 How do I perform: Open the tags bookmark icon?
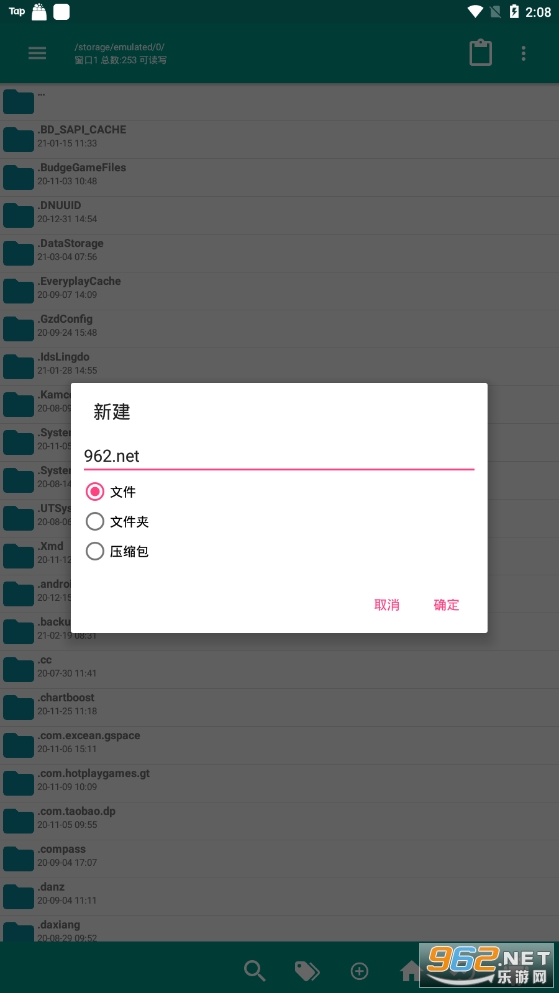[307, 970]
